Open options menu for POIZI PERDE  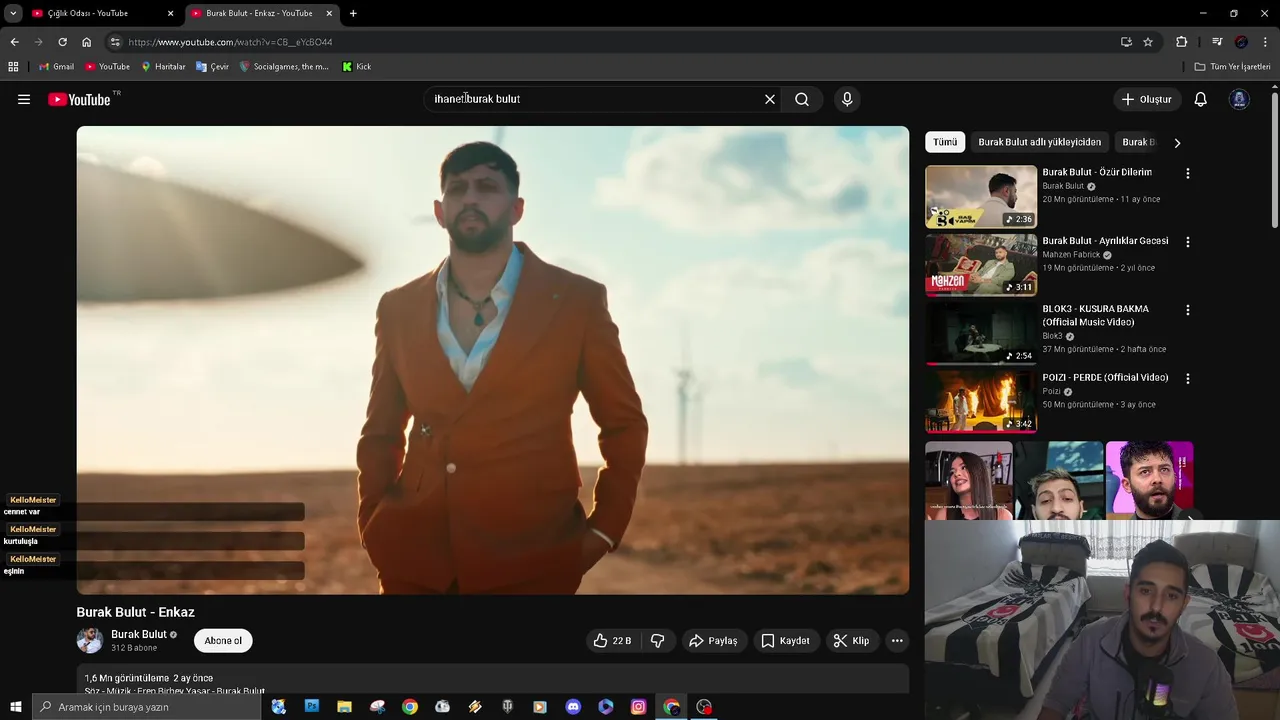pyautogui.click(x=1187, y=379)
